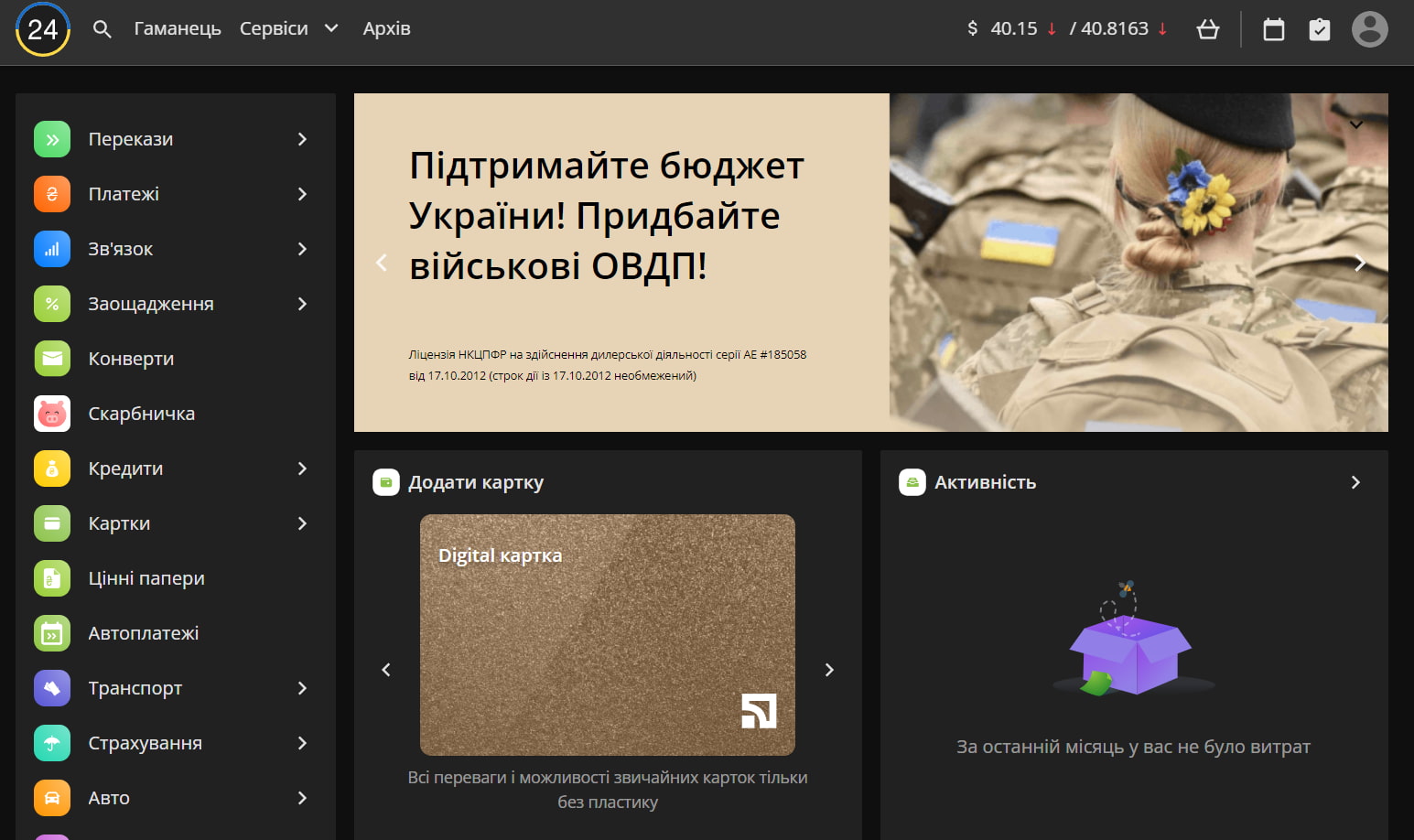Click the orange Авто car icon
Image resolution: width=1414 pixels, height=840 pixels.
click(x=52, y=798)
